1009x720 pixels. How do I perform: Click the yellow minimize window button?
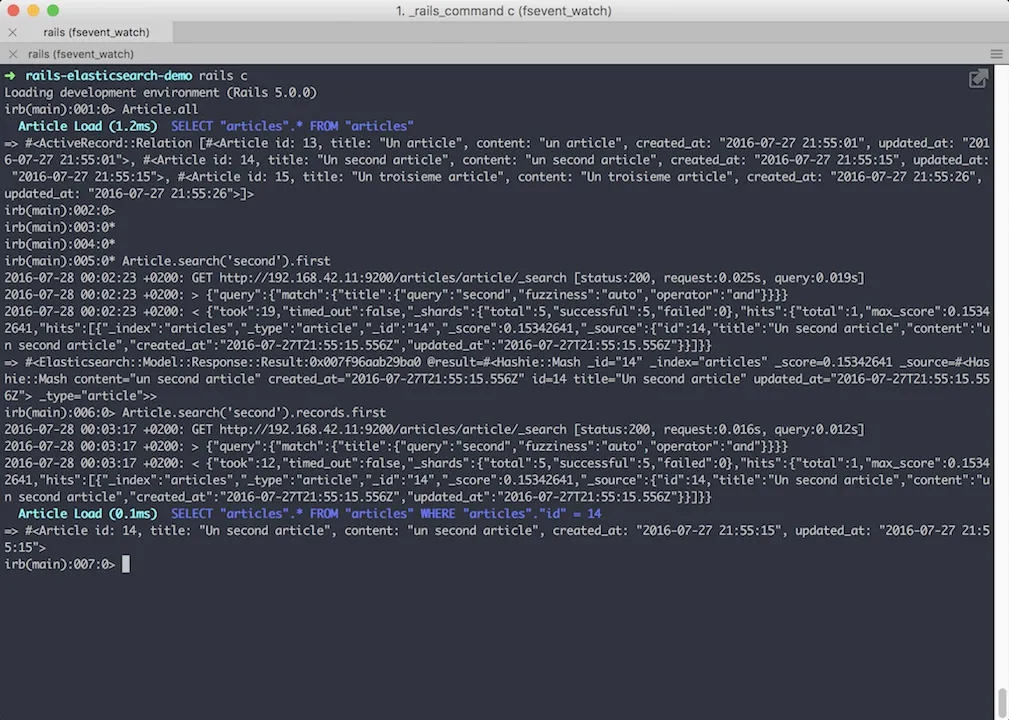[33, 10]
